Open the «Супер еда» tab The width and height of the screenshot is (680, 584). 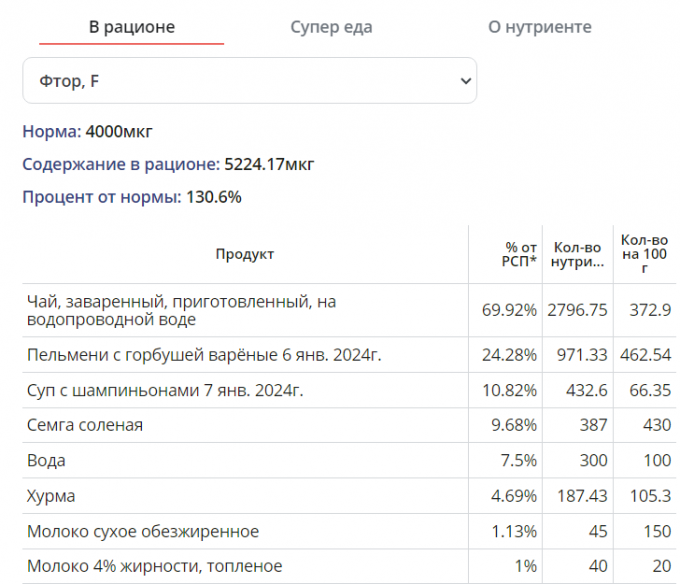point(331,27)
